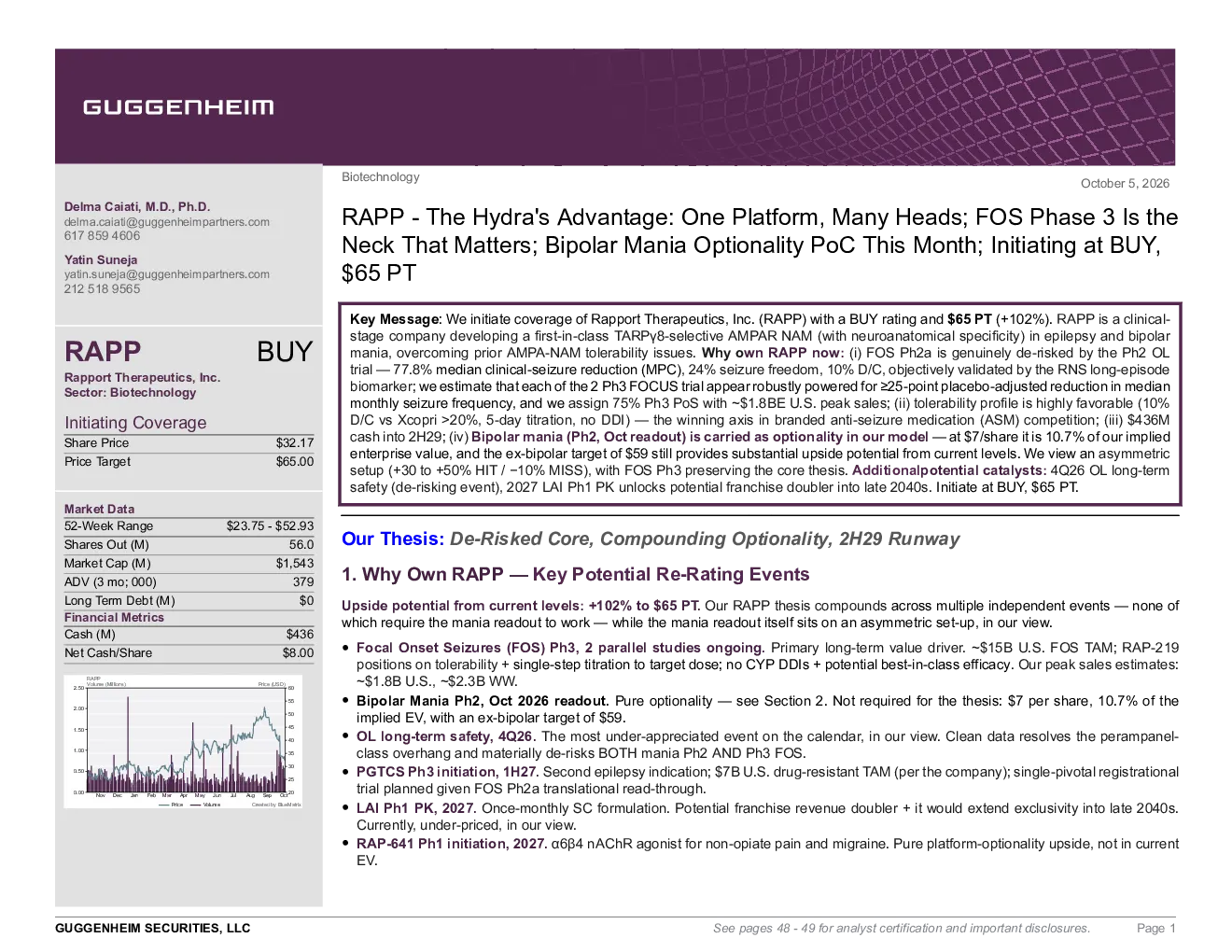Click the large RAPP ticker symbol
This screenshot has width=1232, height=952.
point(103,352)
